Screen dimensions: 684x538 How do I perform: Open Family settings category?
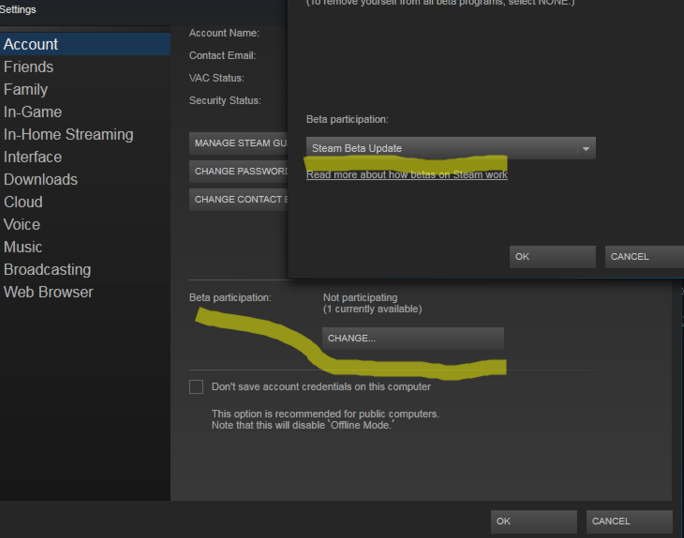(26, 89)
